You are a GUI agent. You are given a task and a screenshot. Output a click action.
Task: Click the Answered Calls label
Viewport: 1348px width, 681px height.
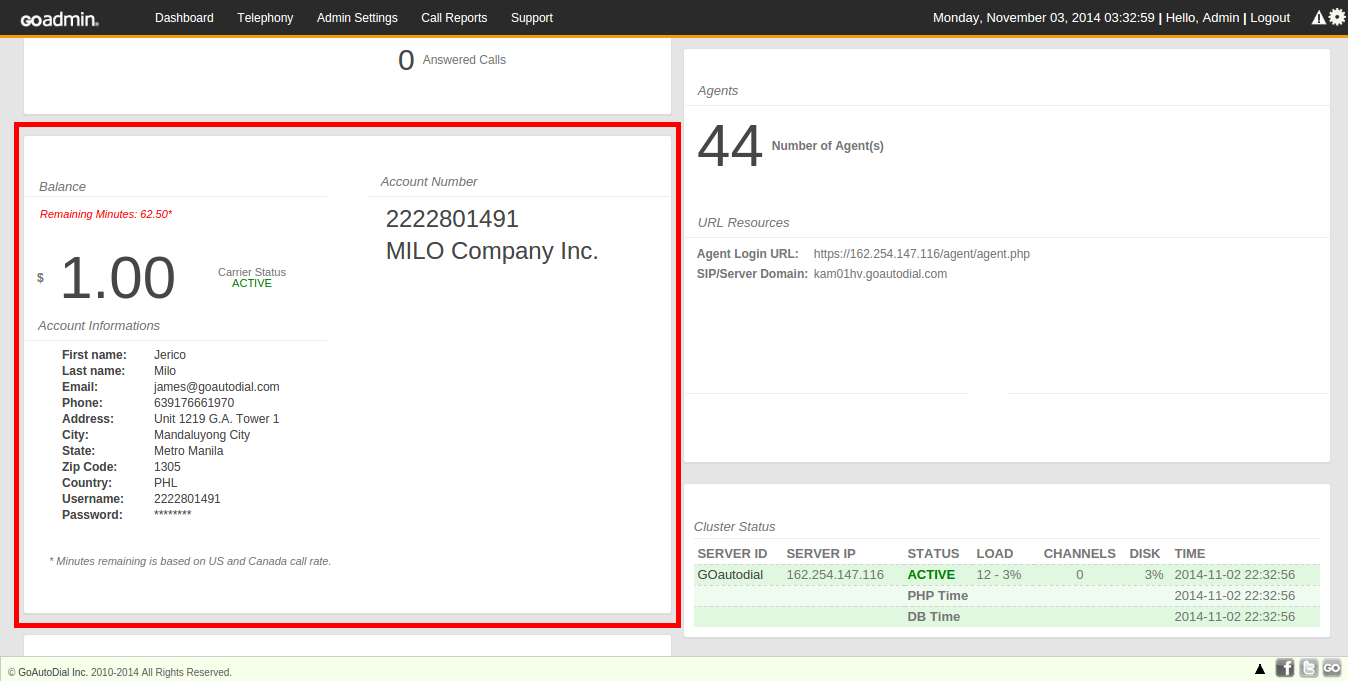click(x=464, y=60)
